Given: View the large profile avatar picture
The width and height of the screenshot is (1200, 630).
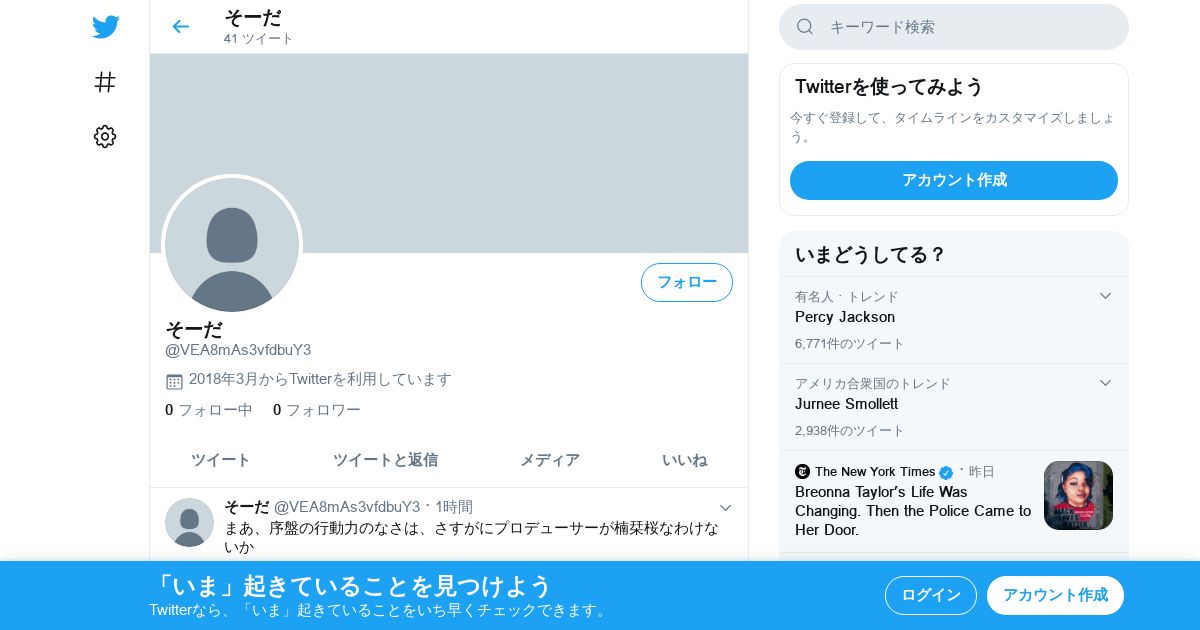Looking at the screenshot, I should click(x=232, y=245).
